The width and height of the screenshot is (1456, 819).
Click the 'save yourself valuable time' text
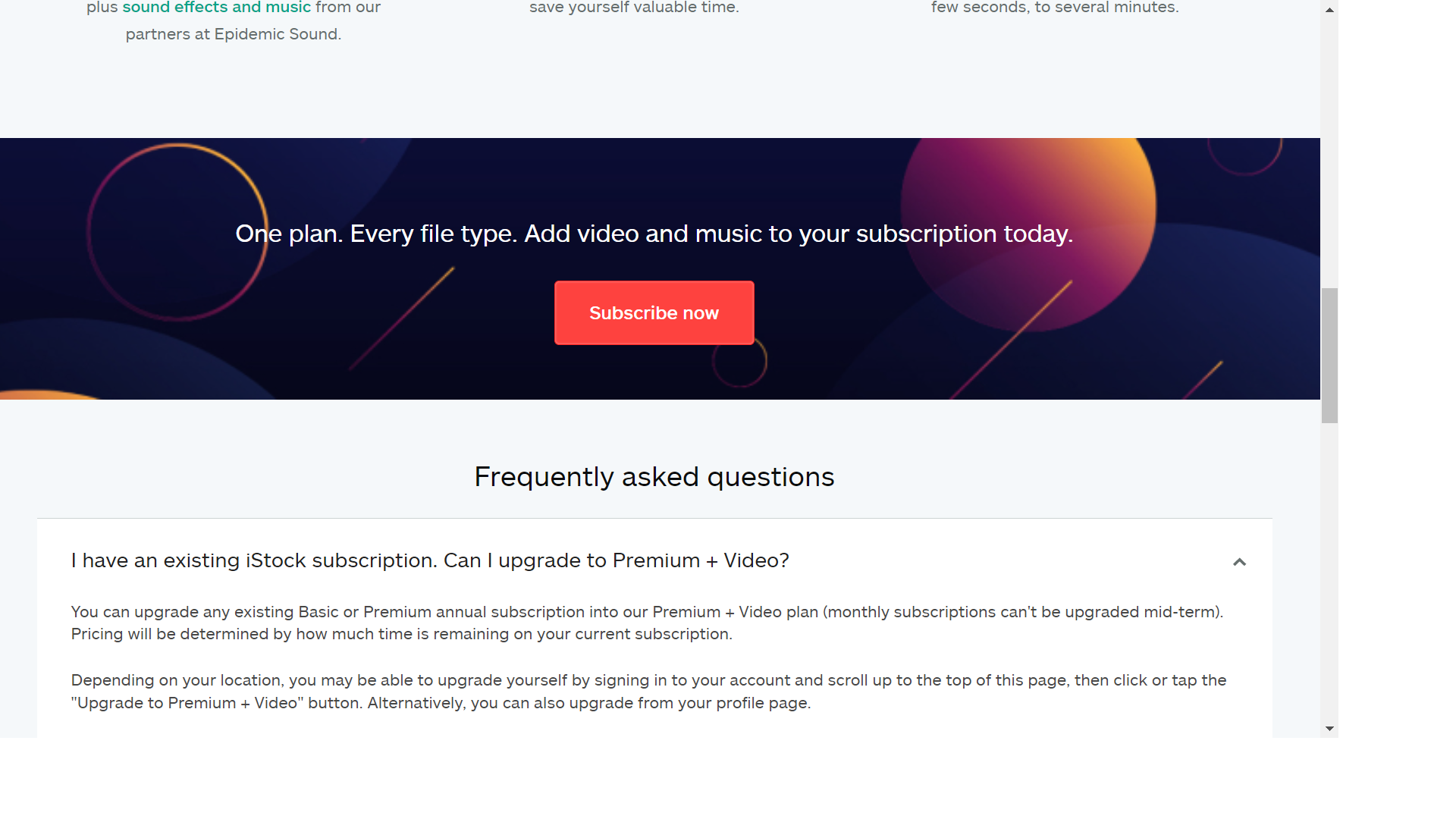tap(634, 8)
